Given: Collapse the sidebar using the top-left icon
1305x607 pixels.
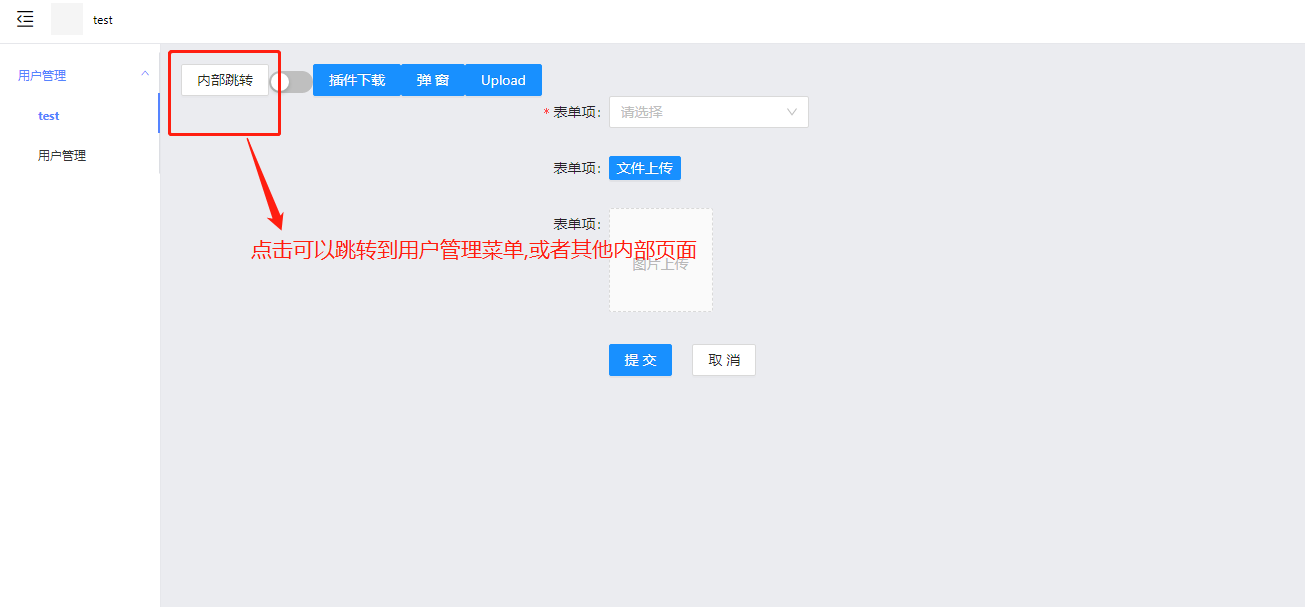Looking at the screenshot, I should (24, 18).
